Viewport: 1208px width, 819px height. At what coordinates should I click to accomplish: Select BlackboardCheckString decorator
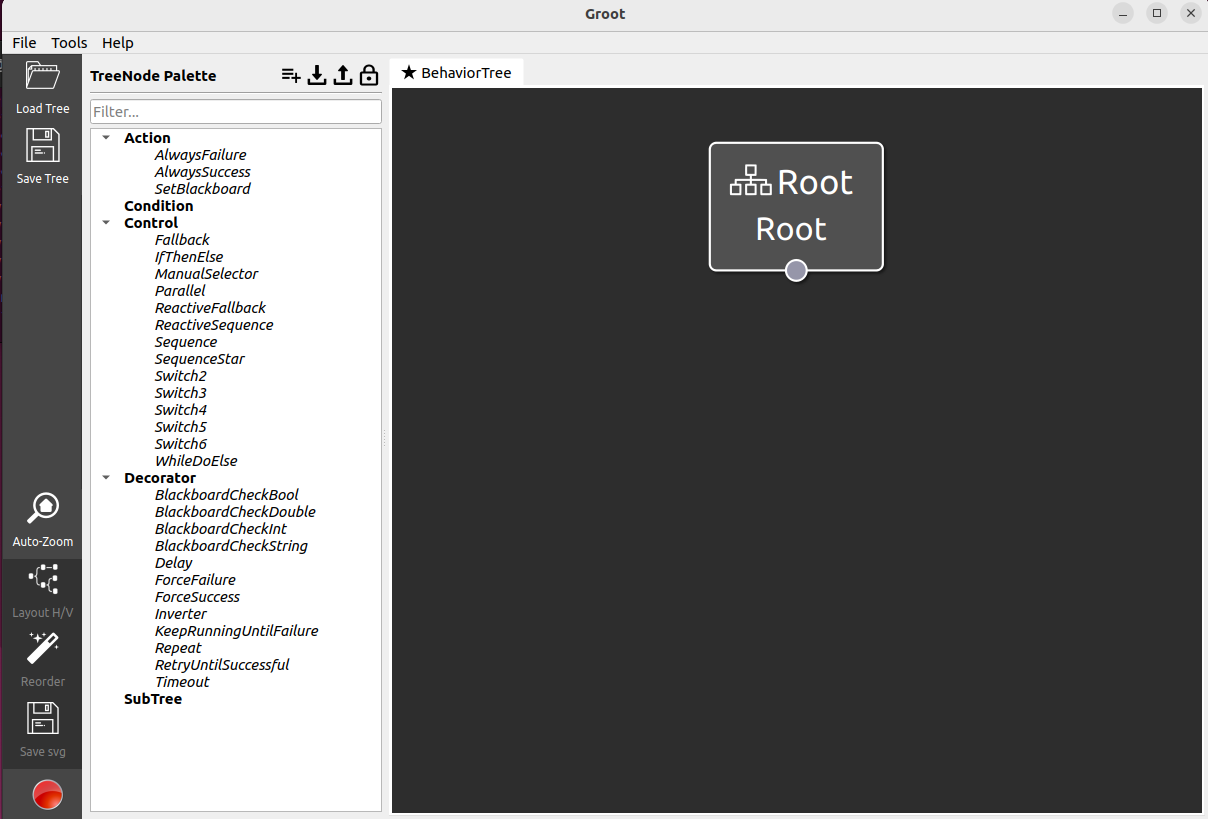(231, 546)
